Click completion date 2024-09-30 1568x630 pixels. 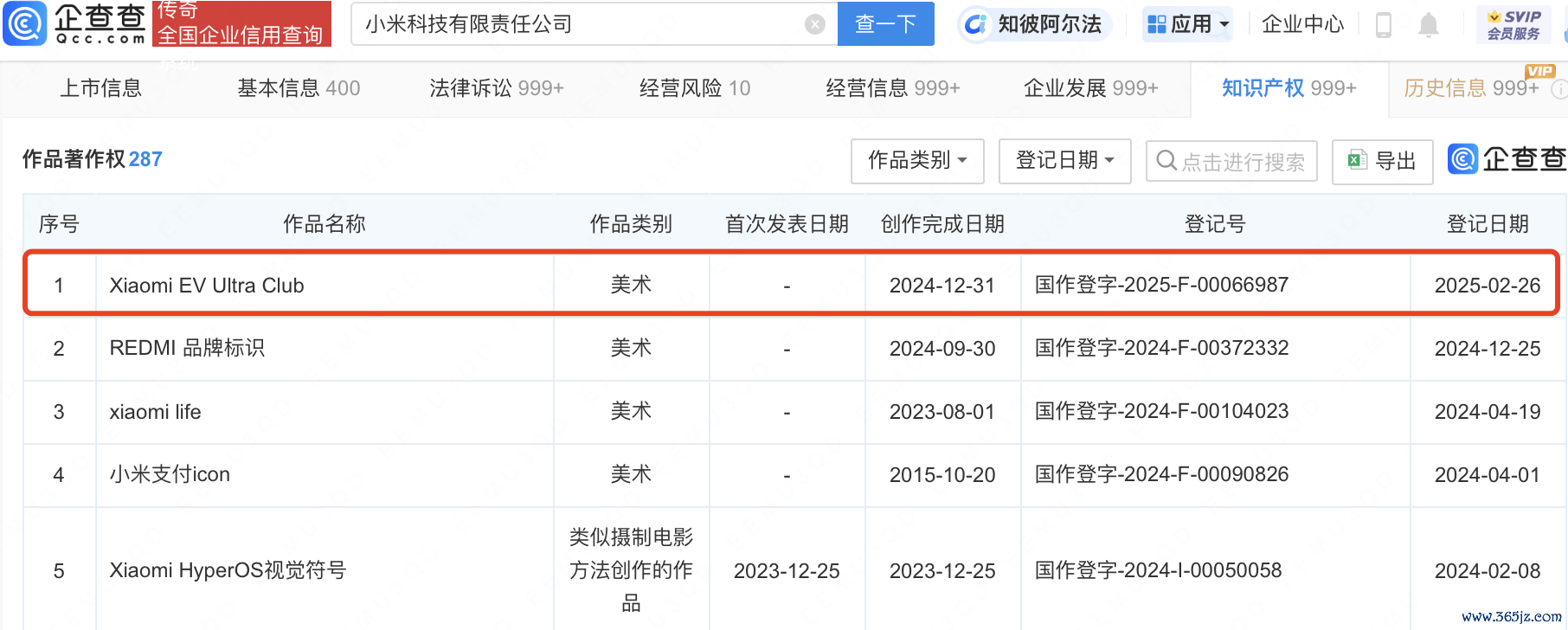coord(942,349)
